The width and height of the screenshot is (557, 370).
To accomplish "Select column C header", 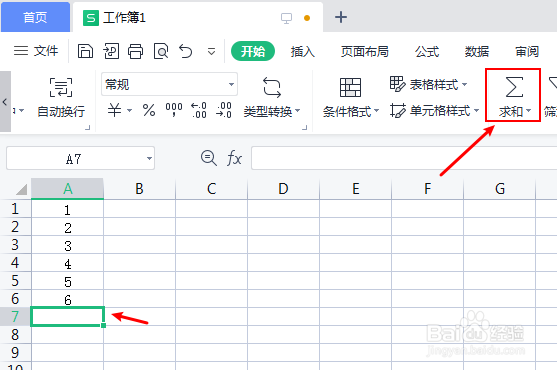I will coord(211,189).
